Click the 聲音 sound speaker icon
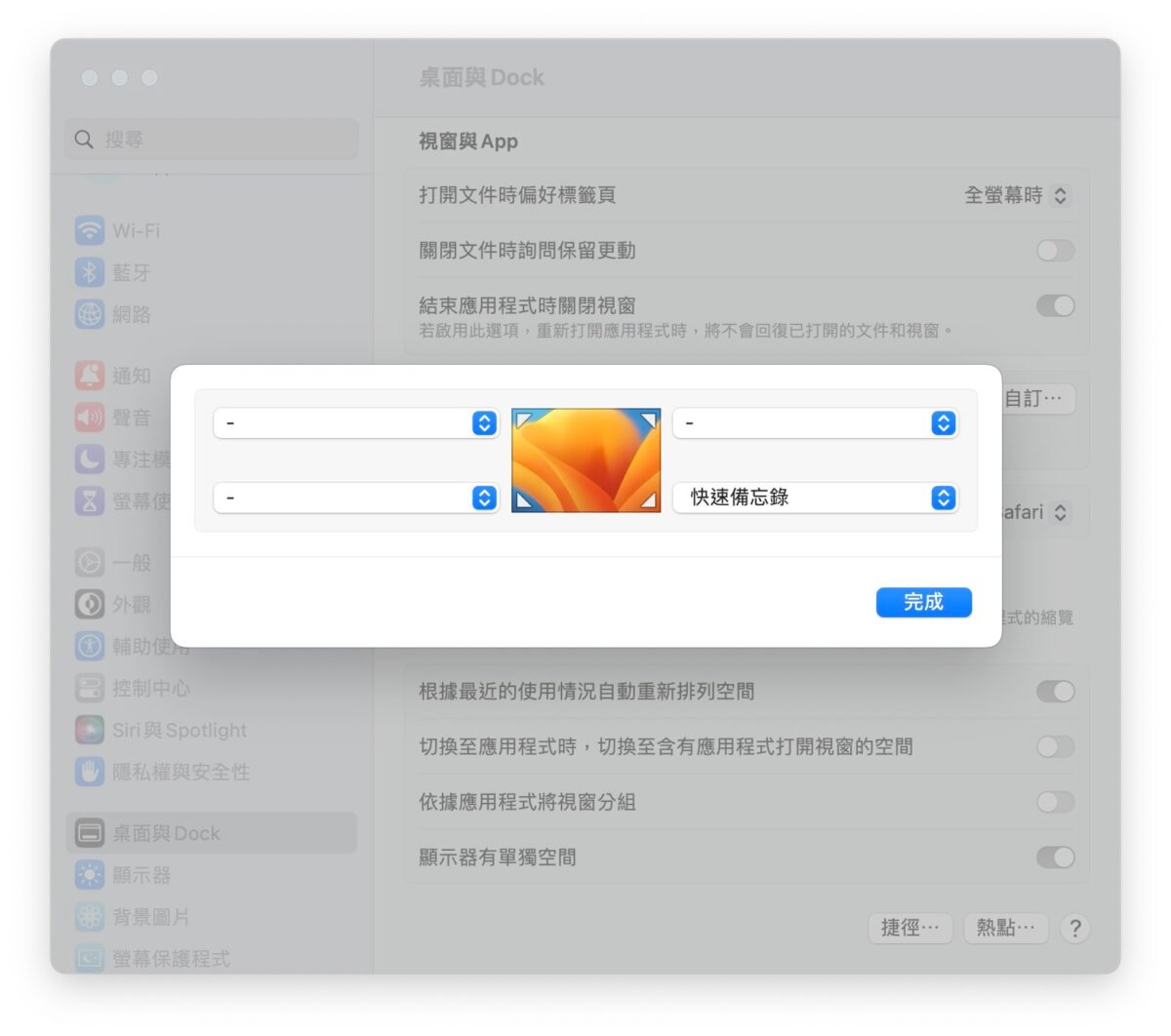The width and height of the screenshot is (1171, 1036). (x=90, y=418)
